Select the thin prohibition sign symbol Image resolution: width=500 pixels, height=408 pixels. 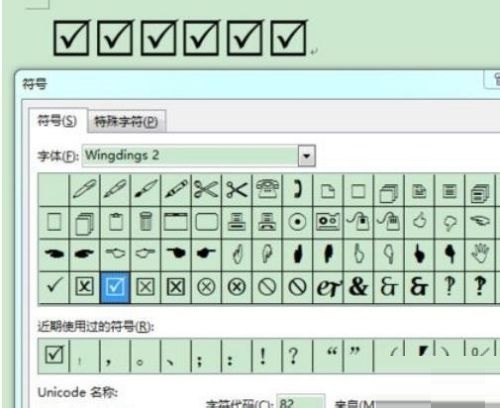coord(267,287)
